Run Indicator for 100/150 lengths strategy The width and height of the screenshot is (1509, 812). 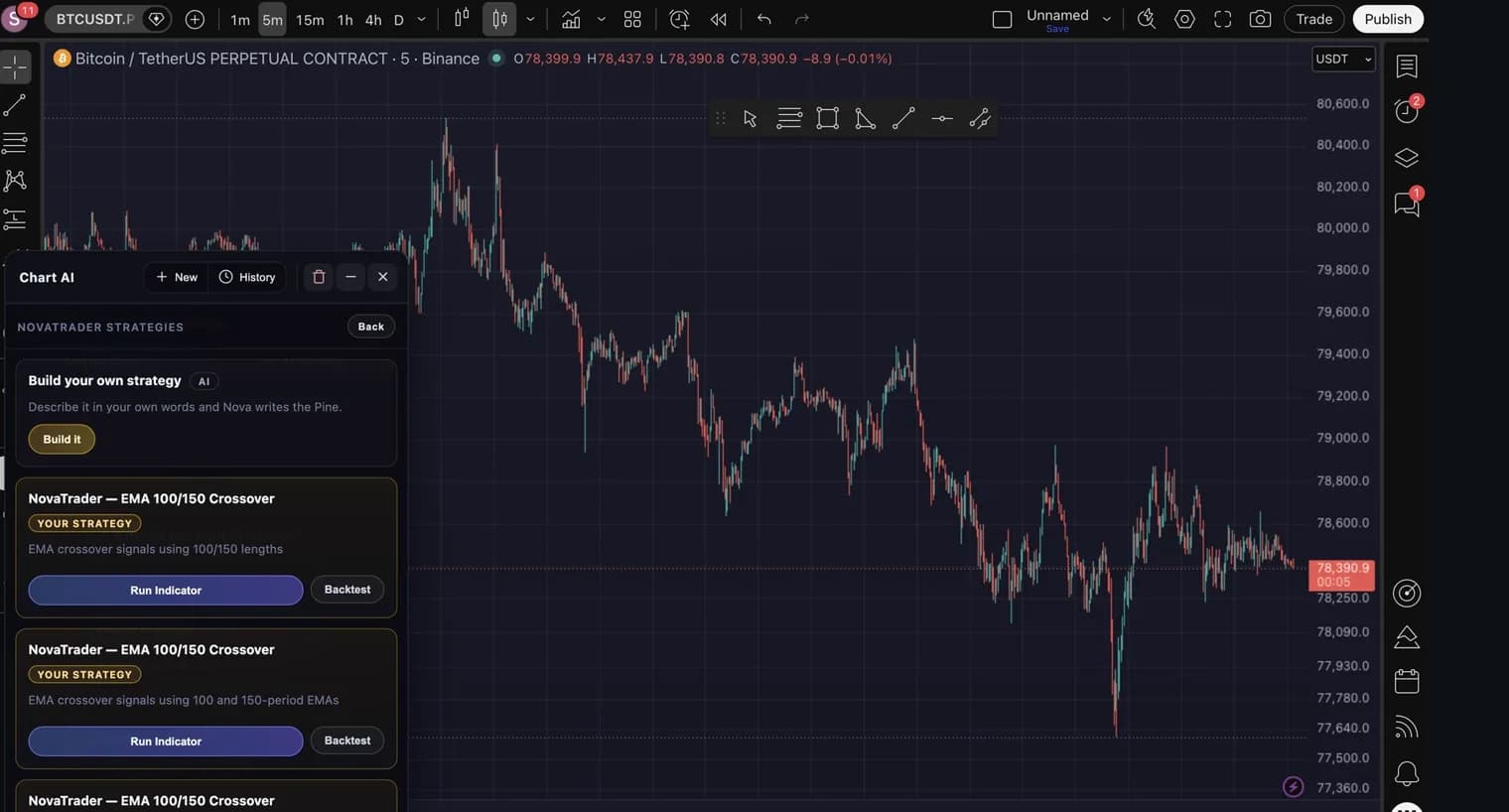point(166,590)
